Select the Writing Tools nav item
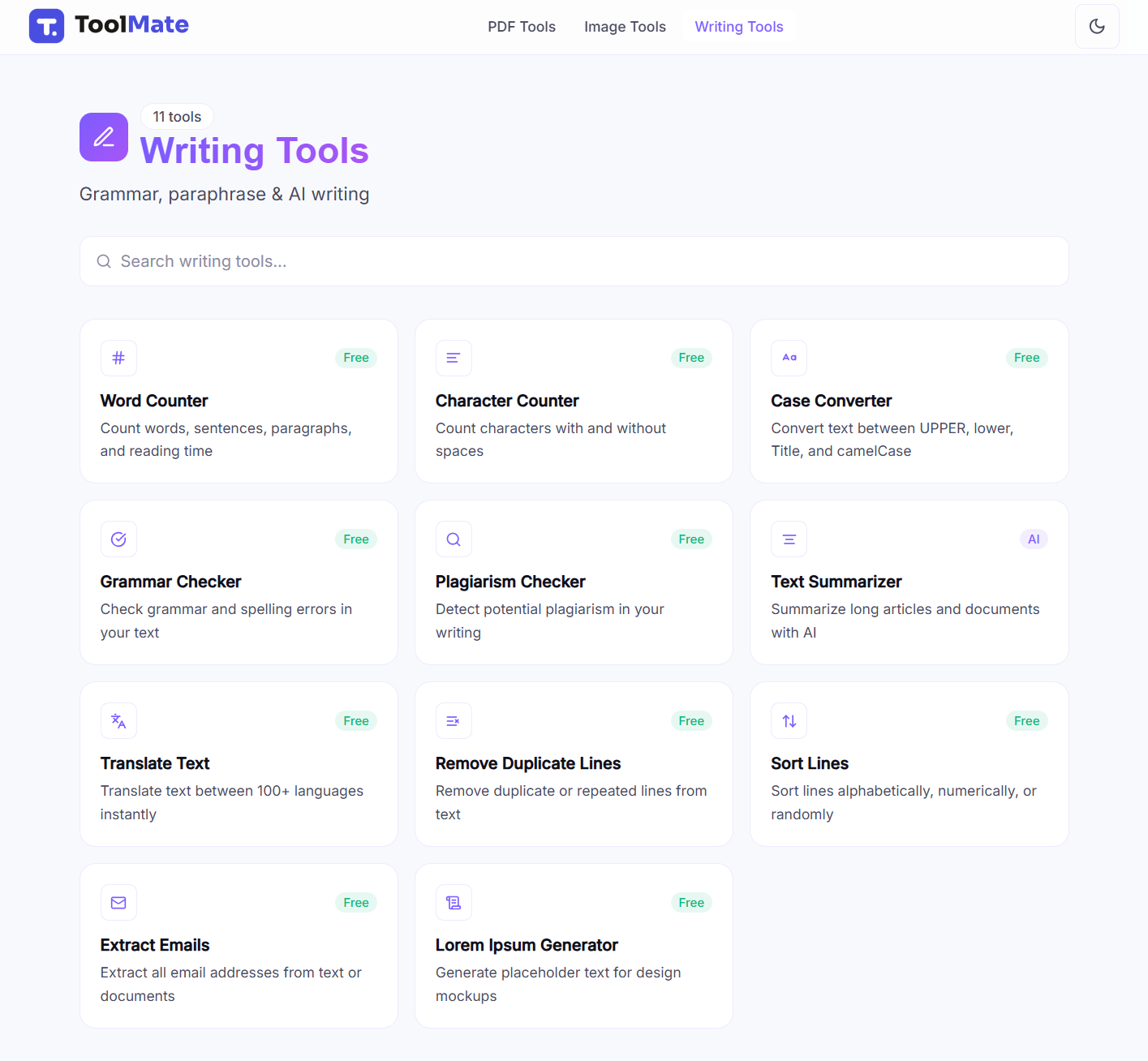This screenshot has height=1061, width=1148. pyautogui.click(x=739, y=27)
